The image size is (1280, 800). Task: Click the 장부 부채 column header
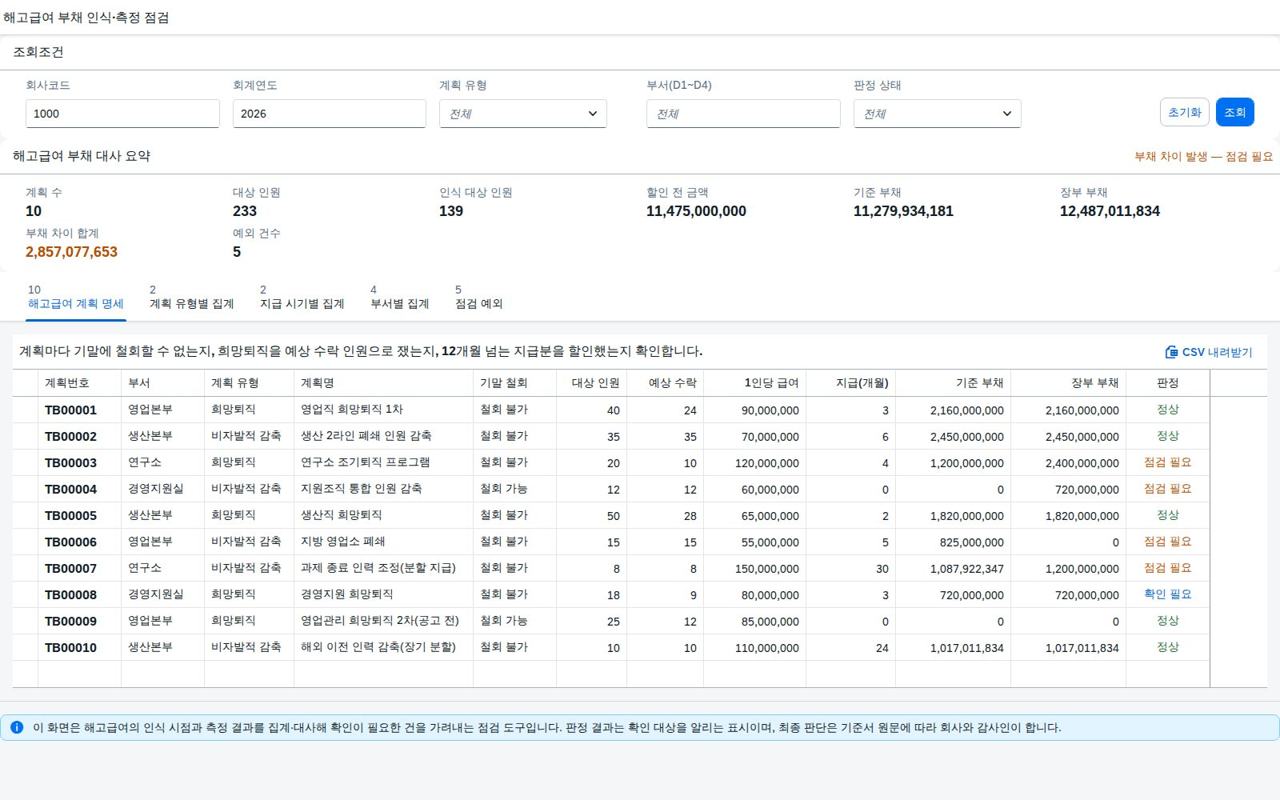coord(1068,383)
